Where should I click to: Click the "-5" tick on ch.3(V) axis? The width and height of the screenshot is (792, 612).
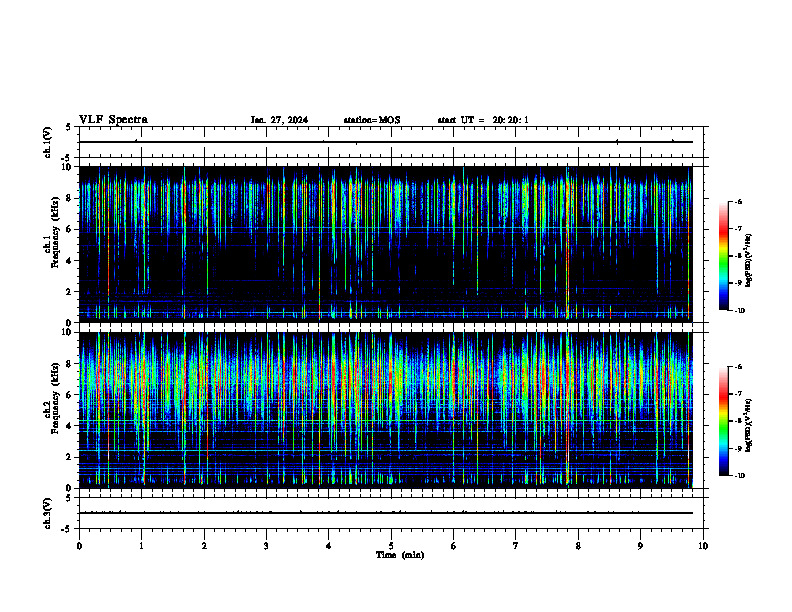pyautogui.click(x=67, y=529)
